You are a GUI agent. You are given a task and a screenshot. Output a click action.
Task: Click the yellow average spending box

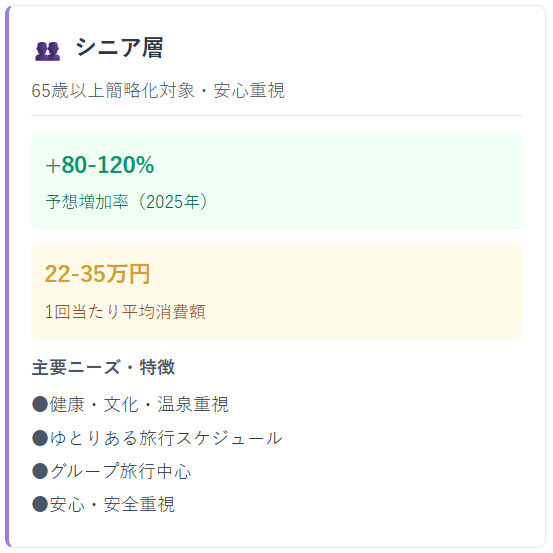(276, 292)
